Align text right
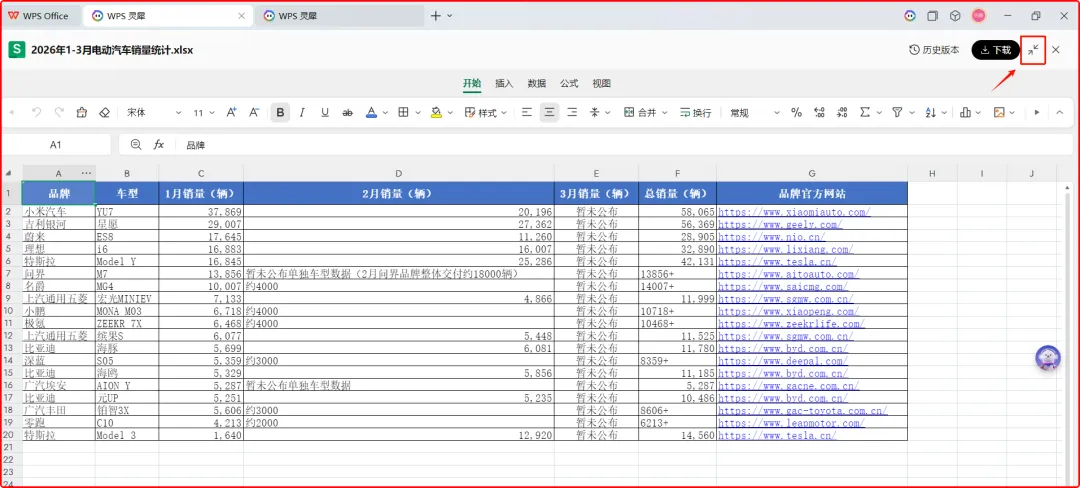Screen dimensions: 1080x488 572,112
